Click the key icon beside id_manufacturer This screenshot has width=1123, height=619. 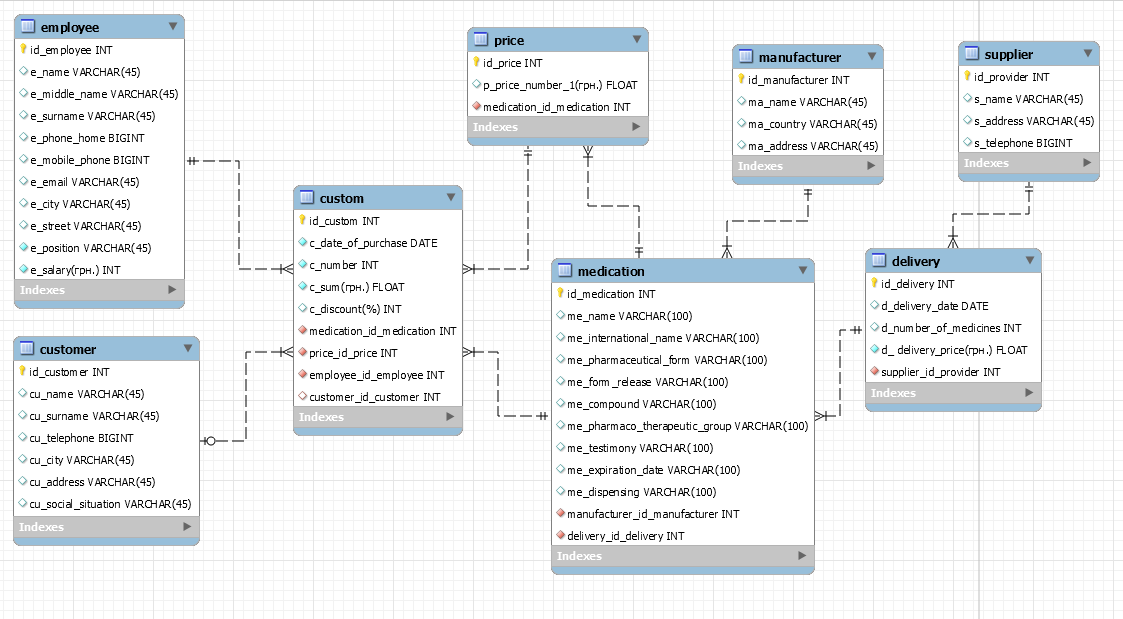tap(742, 79)
